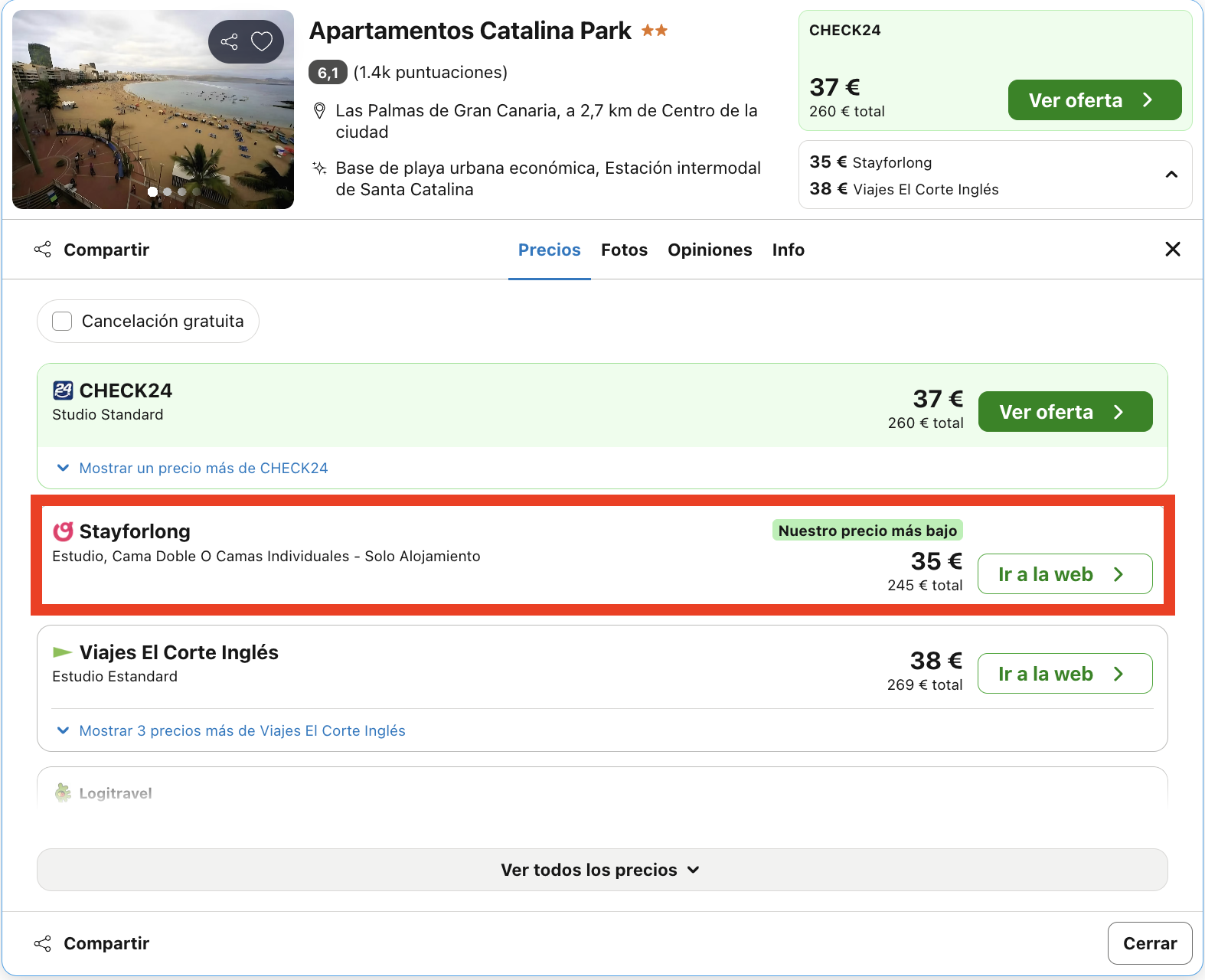Click the 6,1 rating badge
This screenshot has height=980, width=1205.
pos(328,73)
